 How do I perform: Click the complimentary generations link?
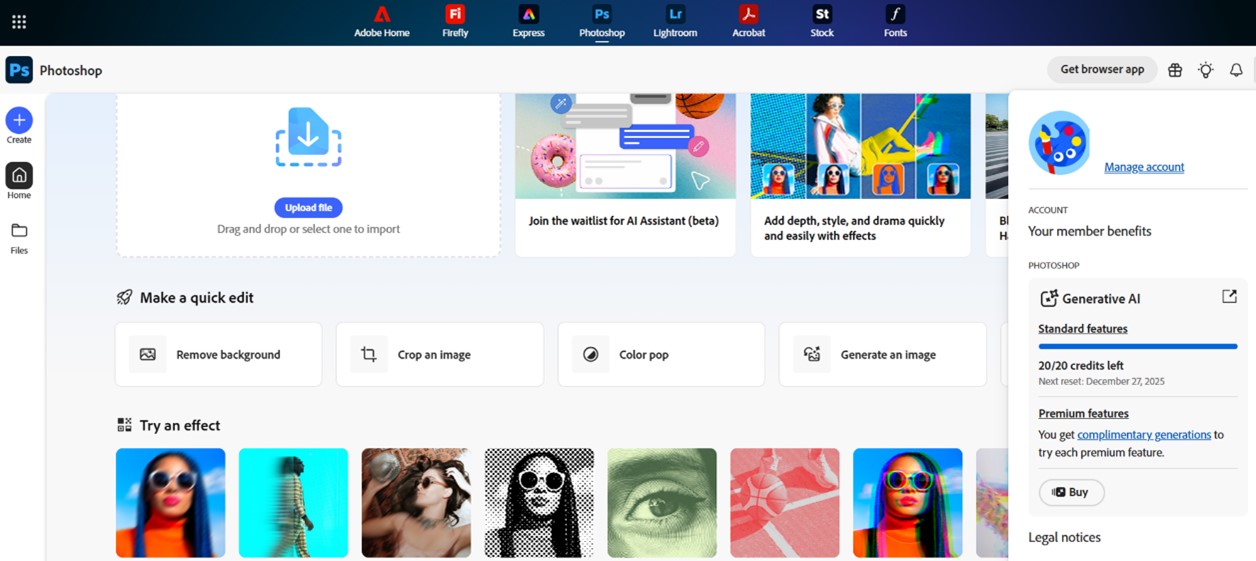1143,435
